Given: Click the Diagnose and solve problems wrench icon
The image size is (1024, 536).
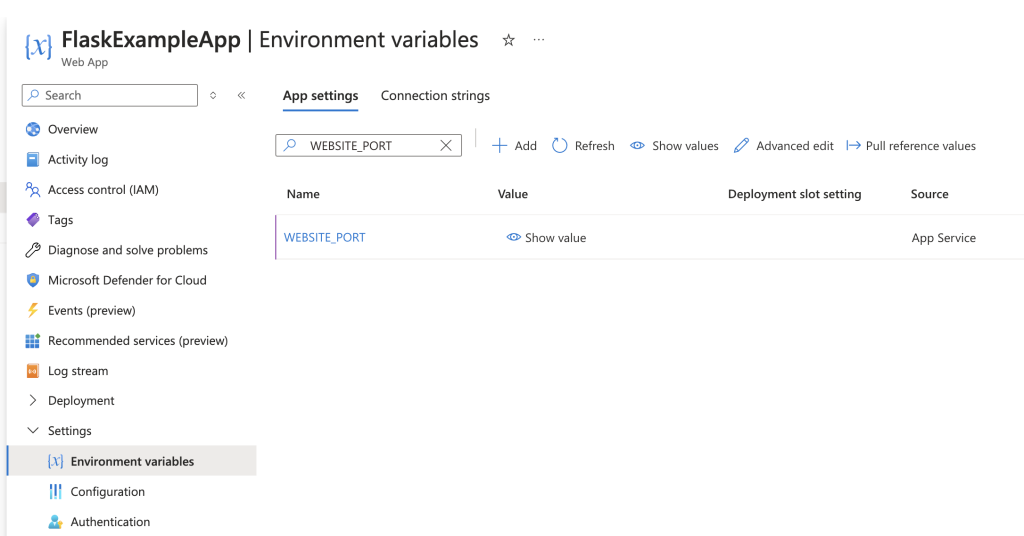Looking at the screenshot, I should [33, 250].
